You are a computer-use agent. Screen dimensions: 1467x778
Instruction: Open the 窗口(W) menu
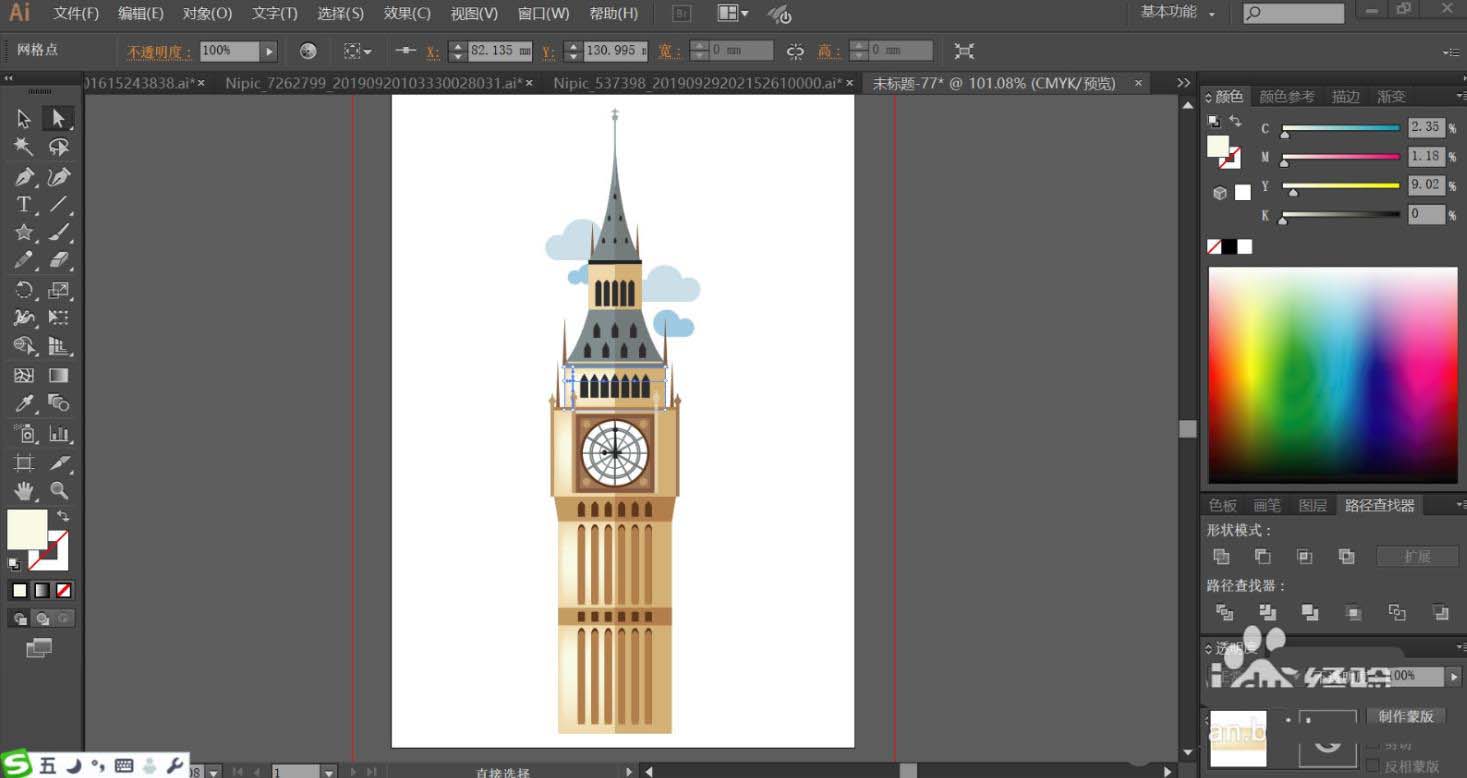point(543,13)
